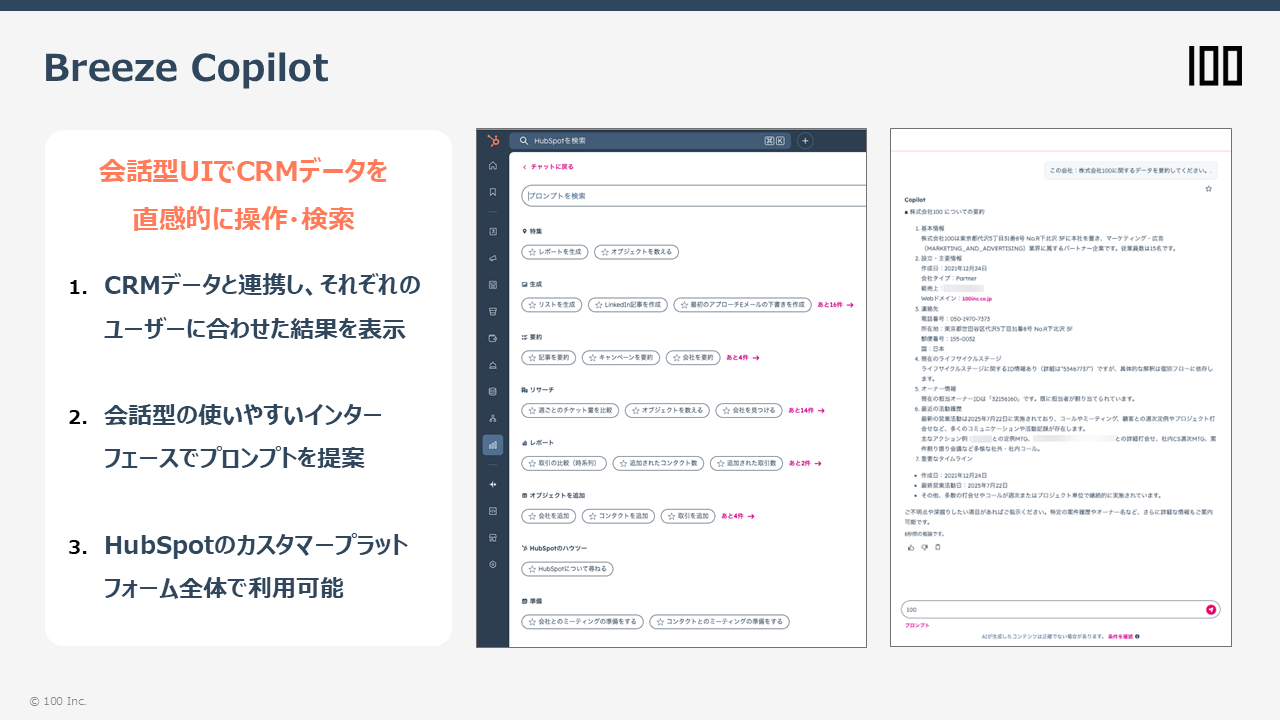
Task: Open the storefront Marketplace icon in sidebar
Action: 492,537
